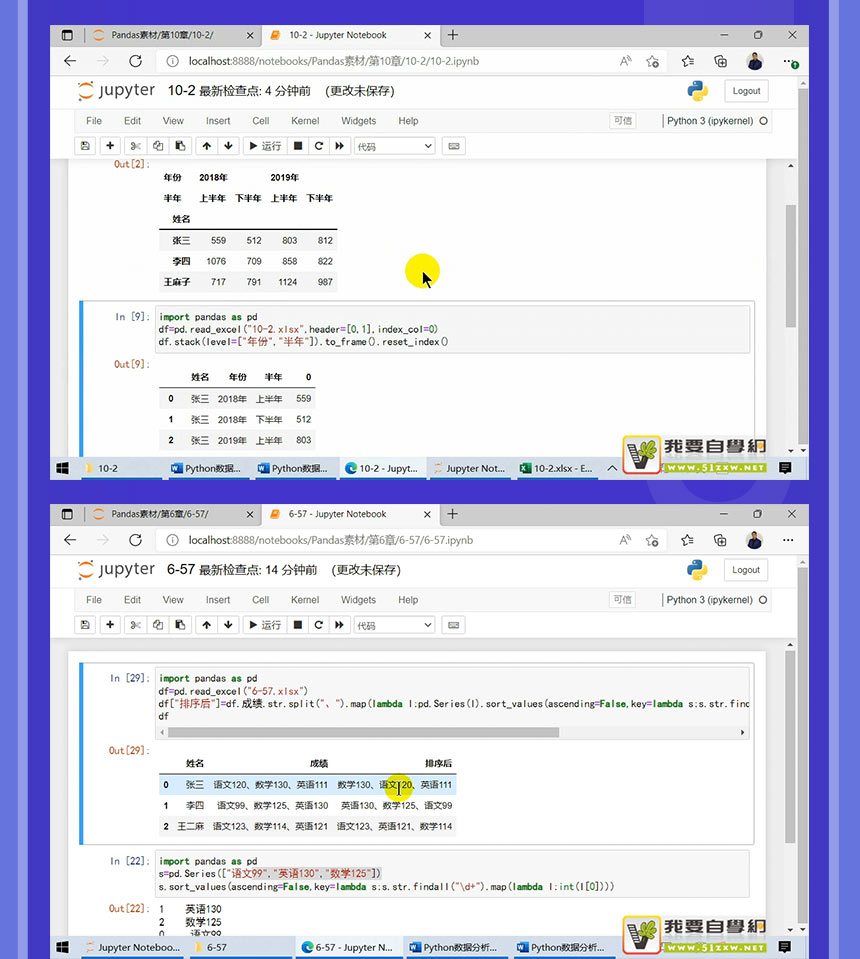The image size is (860, 959).
Task: Click the Jupyter logo in the 6-57 window
Action: click(116, 569)
